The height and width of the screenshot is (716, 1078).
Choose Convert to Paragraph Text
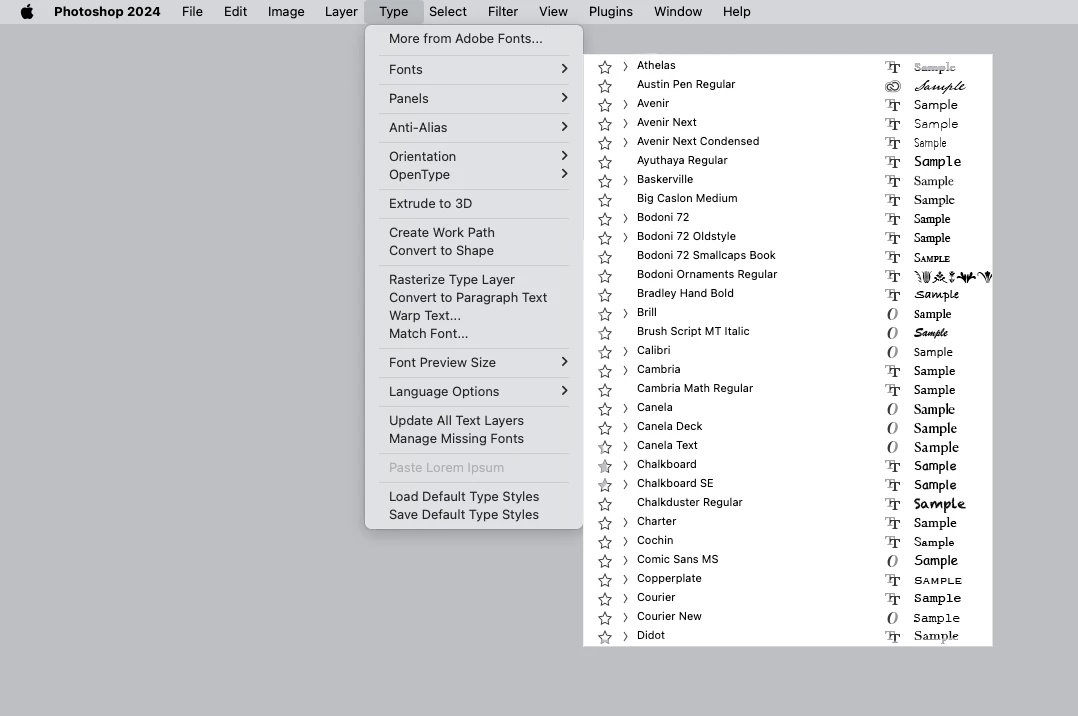474,297
